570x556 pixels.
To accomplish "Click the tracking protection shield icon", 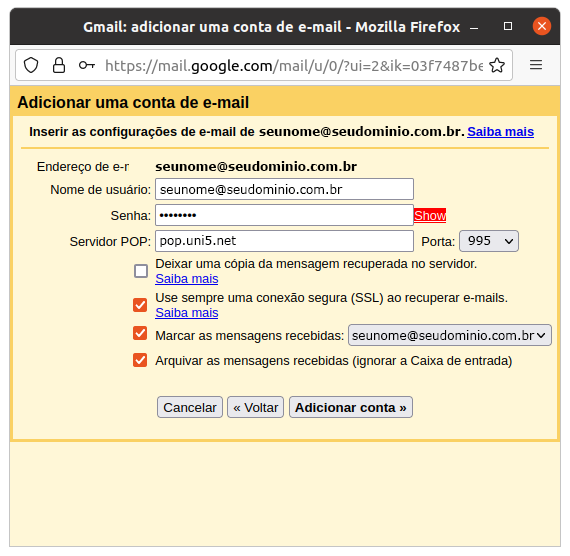I will point(31,65).
